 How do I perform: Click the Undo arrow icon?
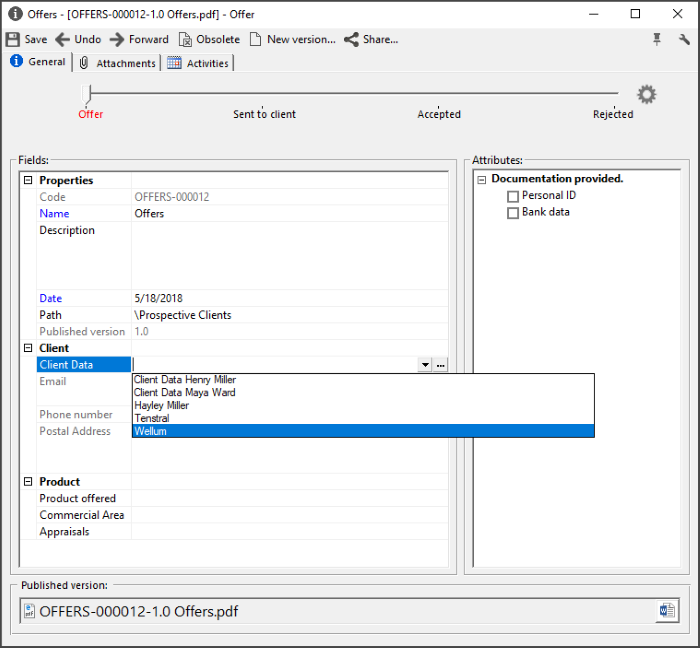62,39
